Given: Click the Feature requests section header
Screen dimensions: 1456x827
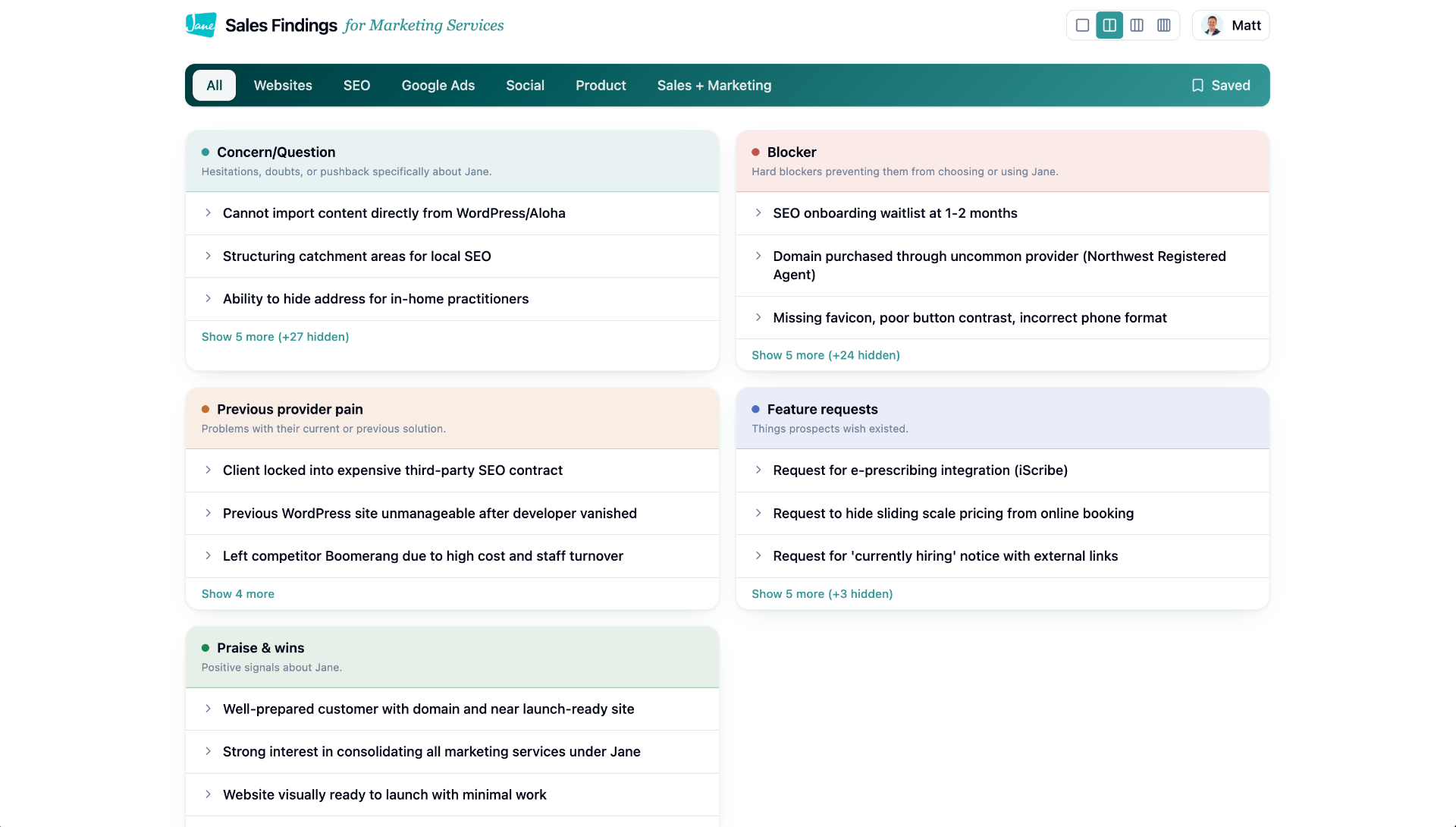Looking at the screenshot, I should point(1002,418).
